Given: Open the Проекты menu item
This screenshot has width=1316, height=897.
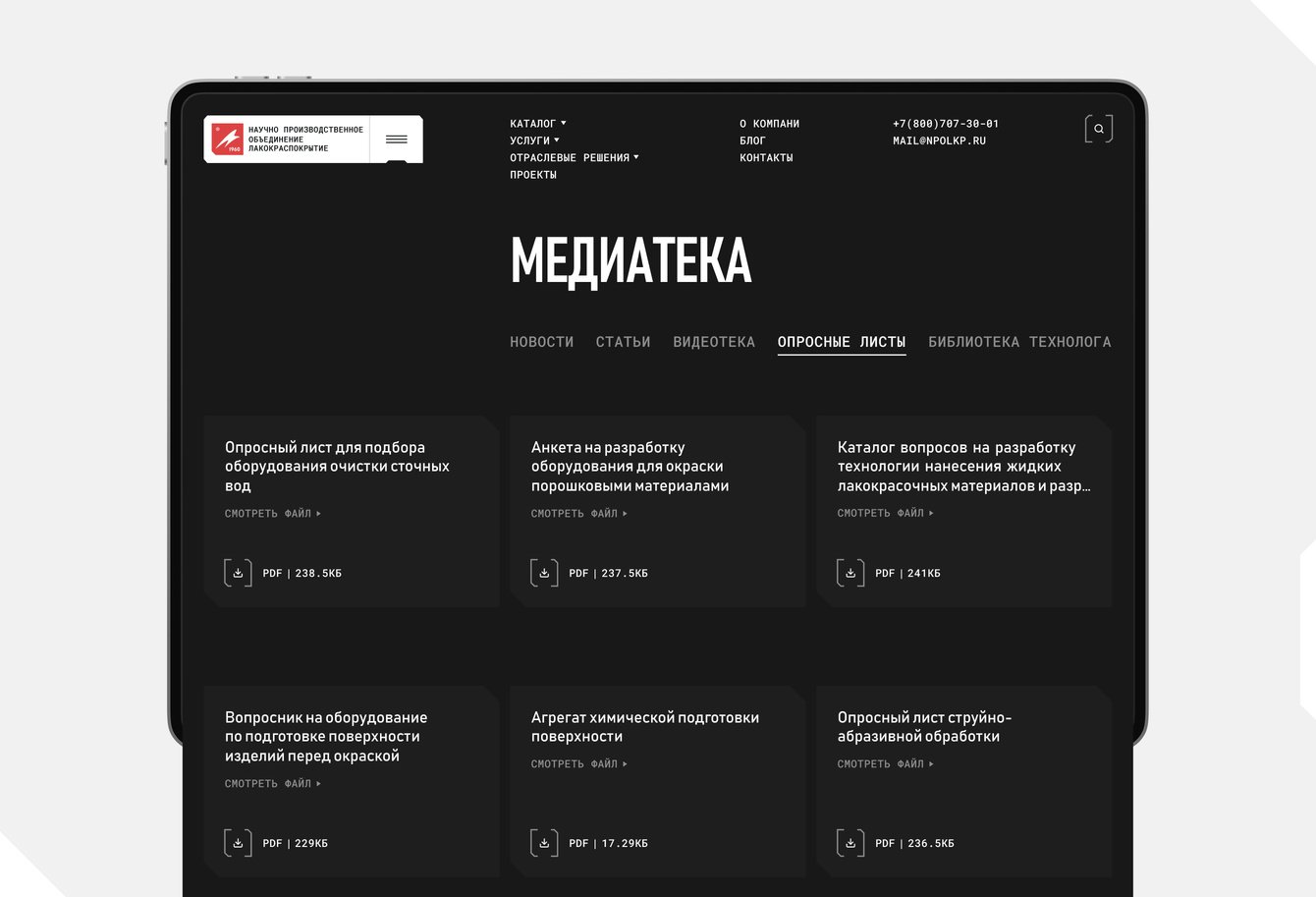Looking at the screenshot, I should [533, 175].
